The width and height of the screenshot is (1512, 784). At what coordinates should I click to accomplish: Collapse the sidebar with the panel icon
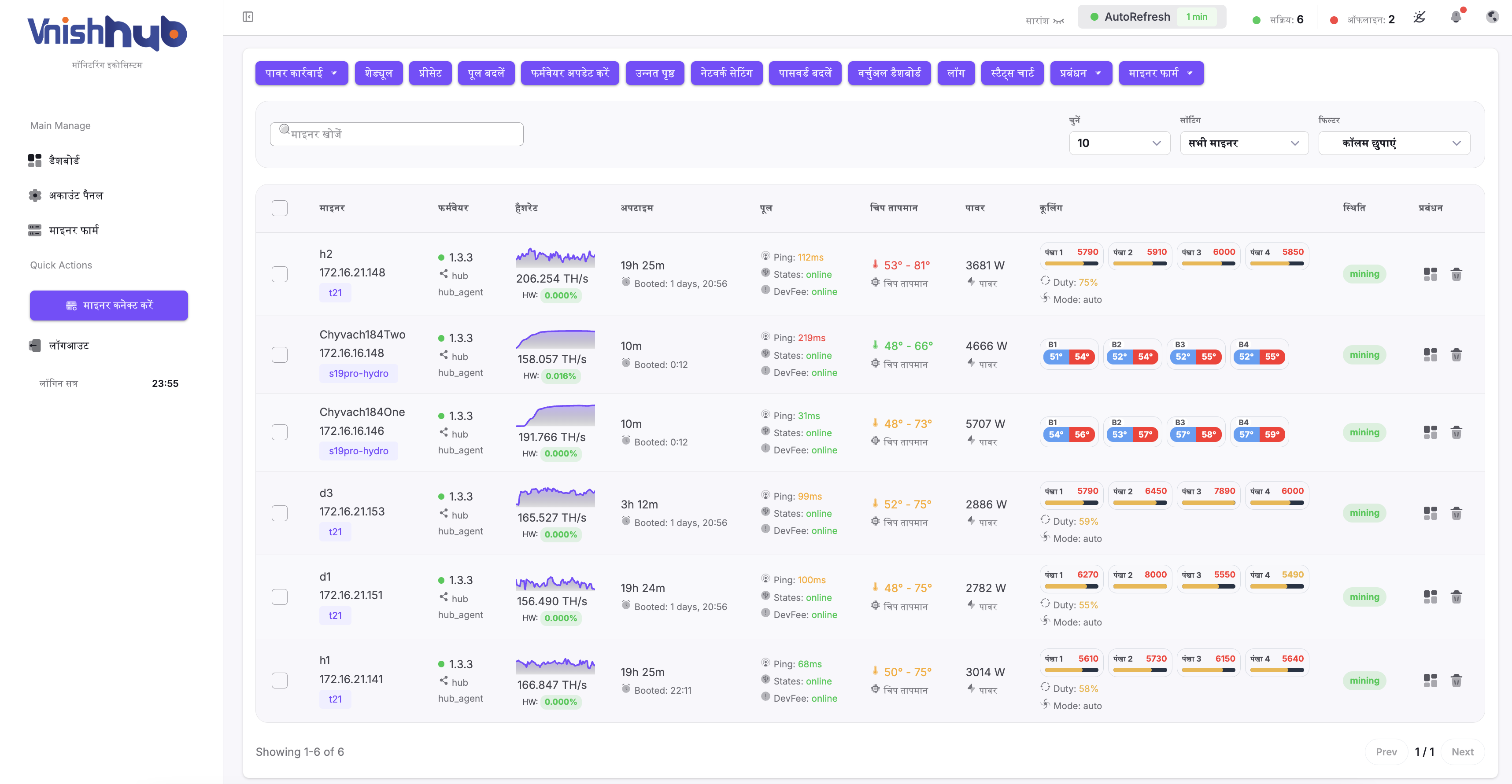tap(248, 17)
